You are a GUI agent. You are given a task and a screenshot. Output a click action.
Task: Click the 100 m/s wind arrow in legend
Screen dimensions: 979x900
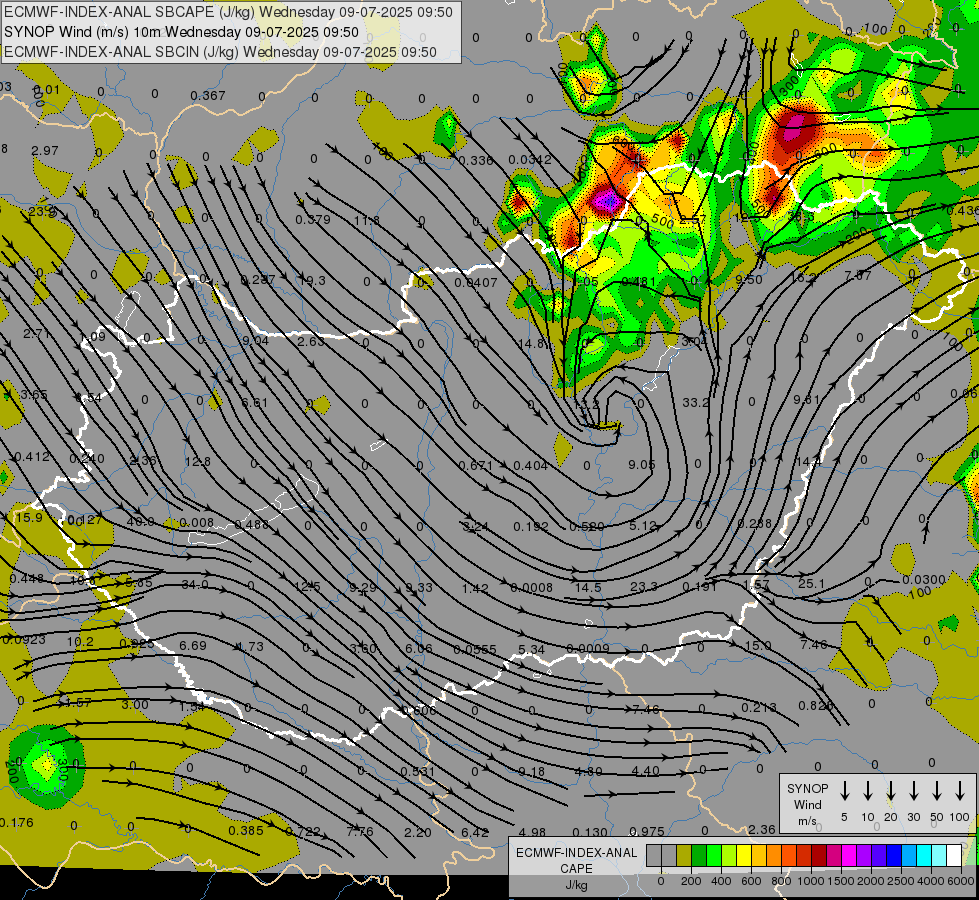tap(960, 791)
